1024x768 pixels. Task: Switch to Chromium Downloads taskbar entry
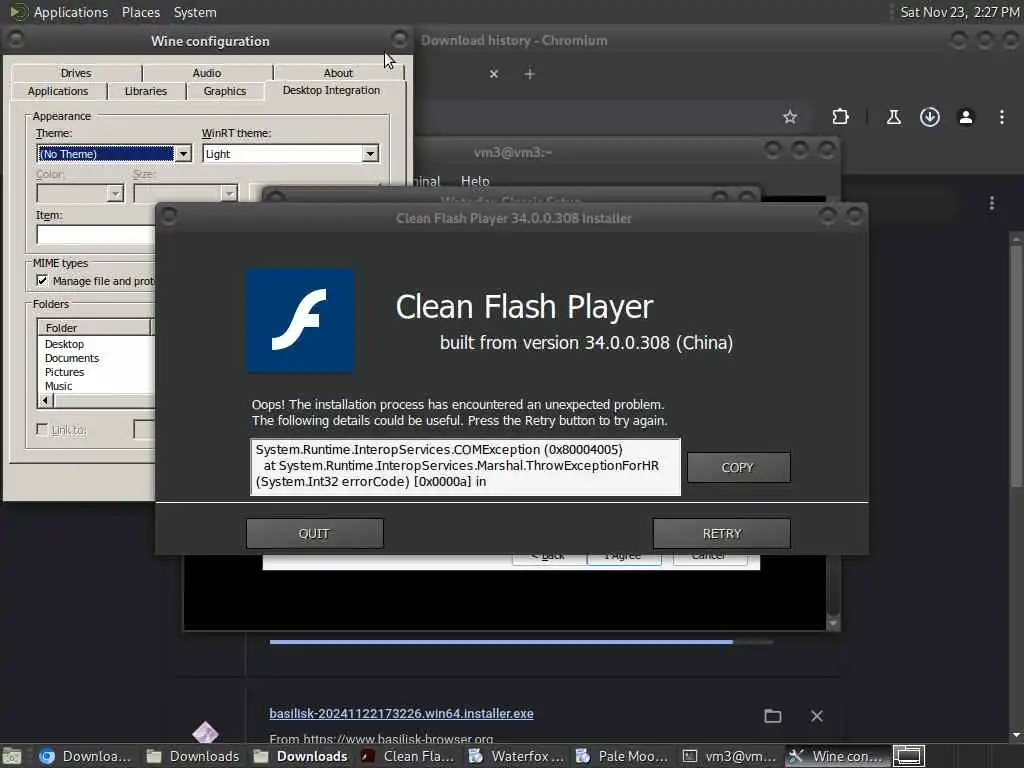tap(85, 756)
